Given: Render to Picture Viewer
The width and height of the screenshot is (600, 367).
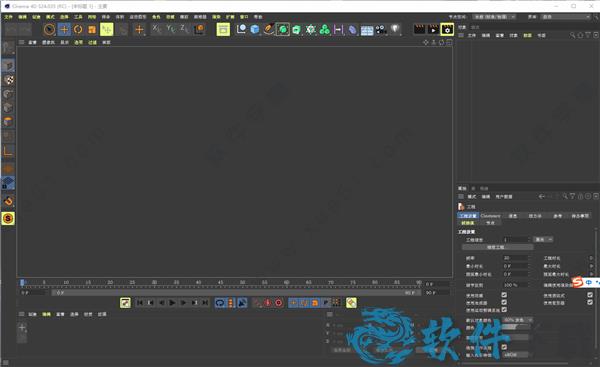Looking at the screenshot, I should 433,29.
